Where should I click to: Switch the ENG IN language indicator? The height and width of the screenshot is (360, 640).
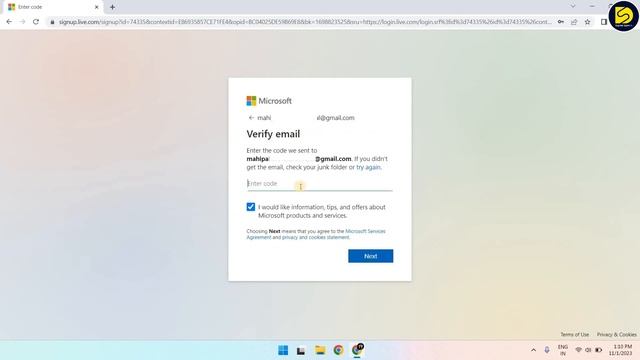tap(563, 350)
